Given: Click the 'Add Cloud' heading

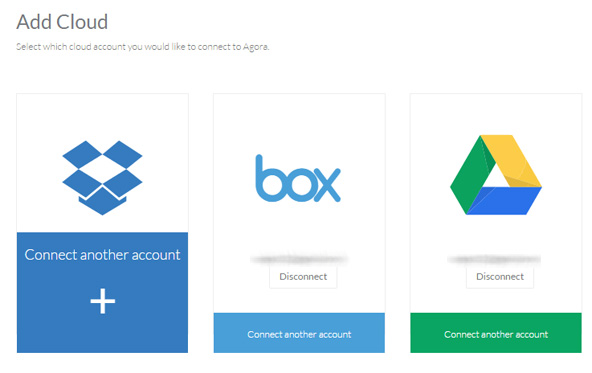Looking at the screenshot, I should point(62,22).
